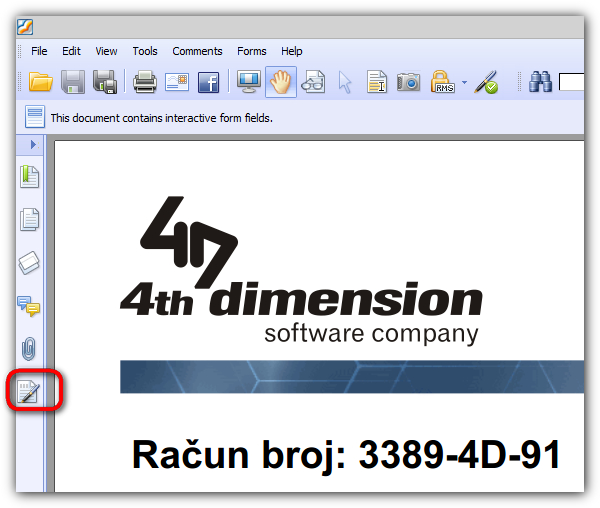Click the Open folder icon
This screenshot has height=508, width=600.
coord(41,82)
